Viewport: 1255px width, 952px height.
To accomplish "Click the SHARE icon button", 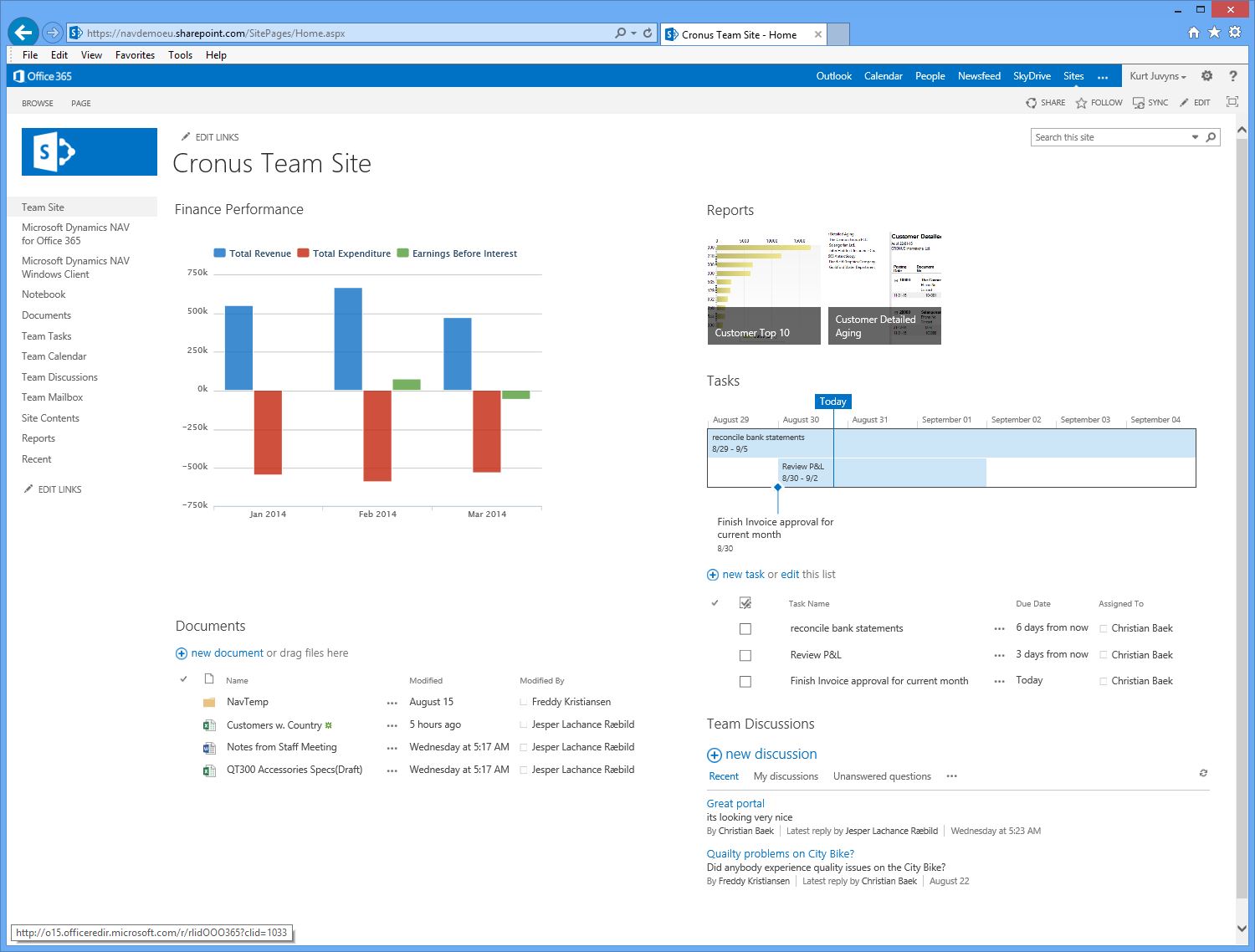I will [x=1046, y=103].
